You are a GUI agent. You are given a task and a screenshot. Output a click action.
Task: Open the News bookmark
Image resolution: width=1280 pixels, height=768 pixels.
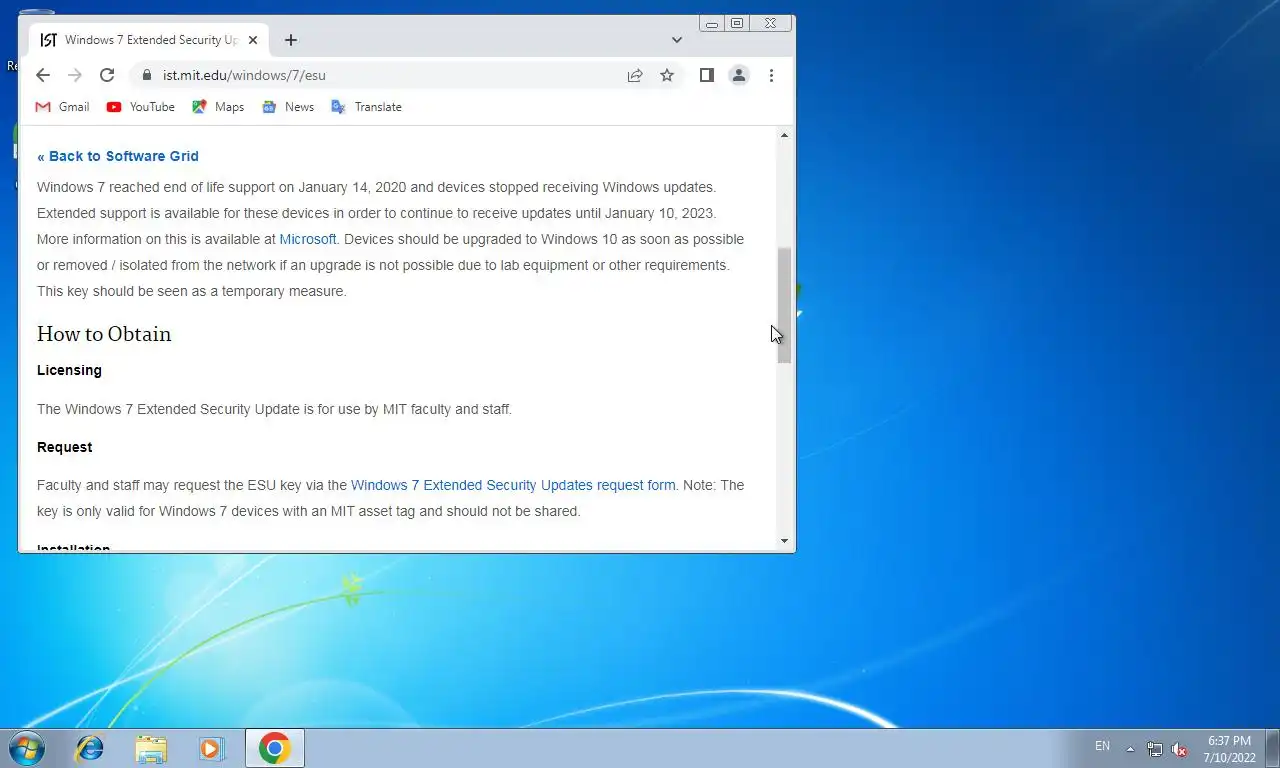(288, 107)
